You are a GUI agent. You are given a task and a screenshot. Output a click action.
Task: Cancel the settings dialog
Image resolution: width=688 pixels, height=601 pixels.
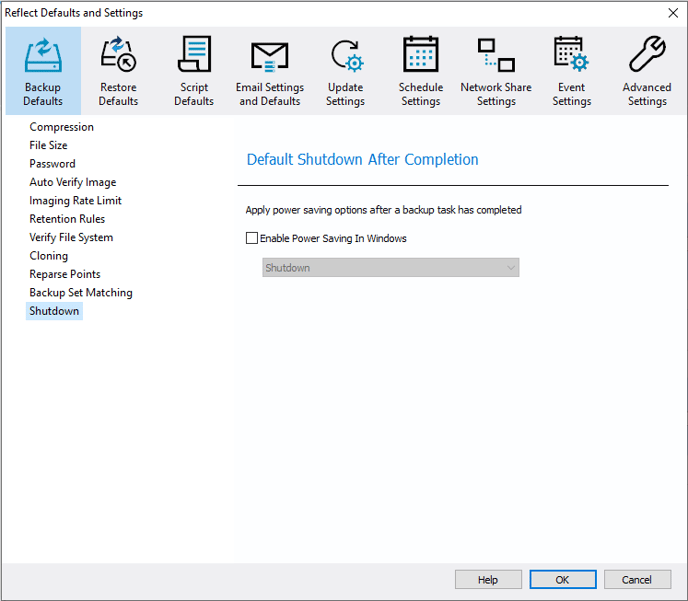[x=637, y=580]
